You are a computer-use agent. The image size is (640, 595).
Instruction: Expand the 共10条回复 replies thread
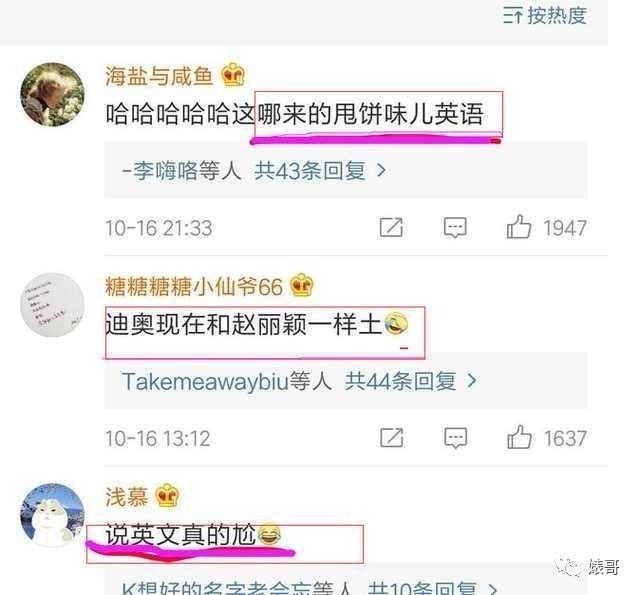point(433,588)
